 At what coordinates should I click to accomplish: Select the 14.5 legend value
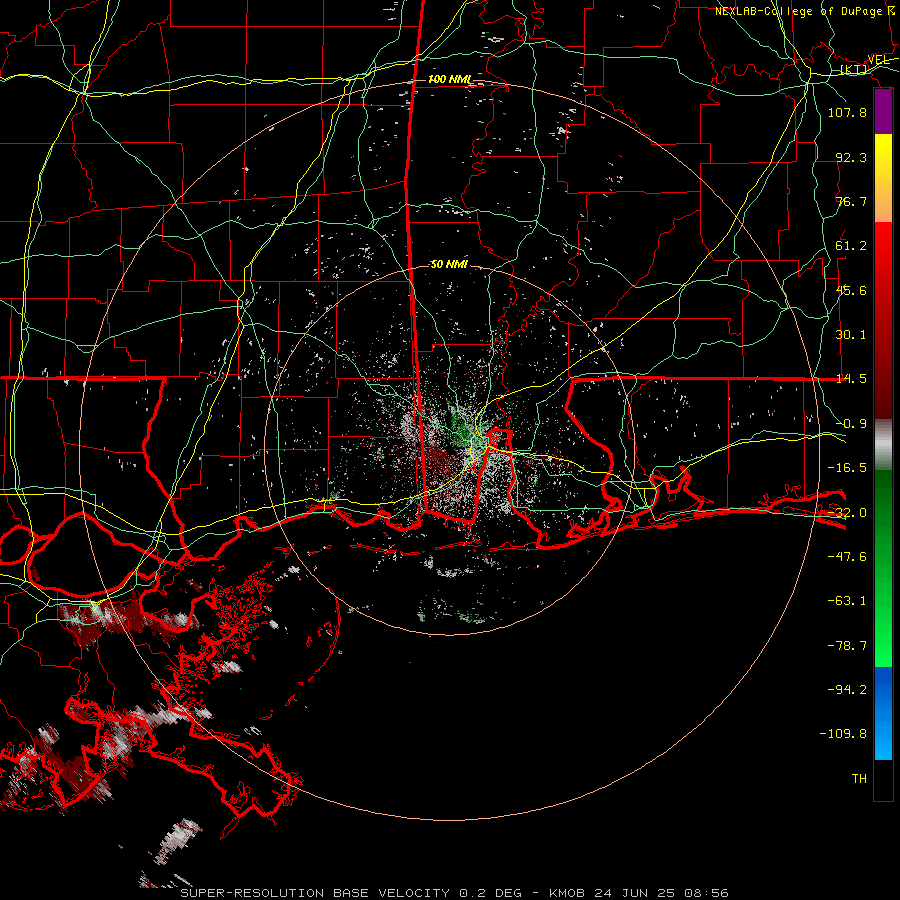point(851,379)
